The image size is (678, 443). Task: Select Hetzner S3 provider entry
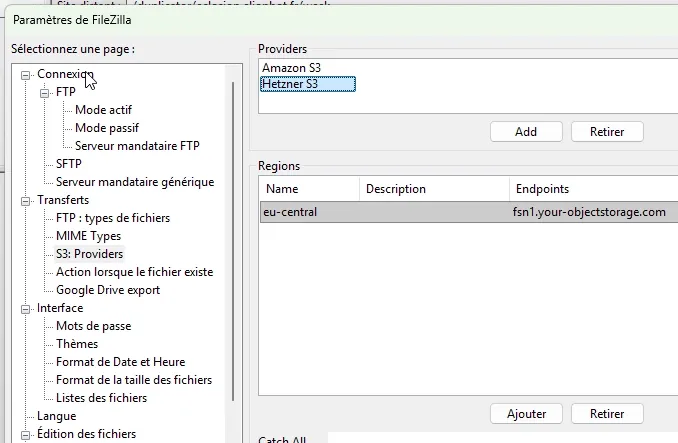click(x=308, y=84)
